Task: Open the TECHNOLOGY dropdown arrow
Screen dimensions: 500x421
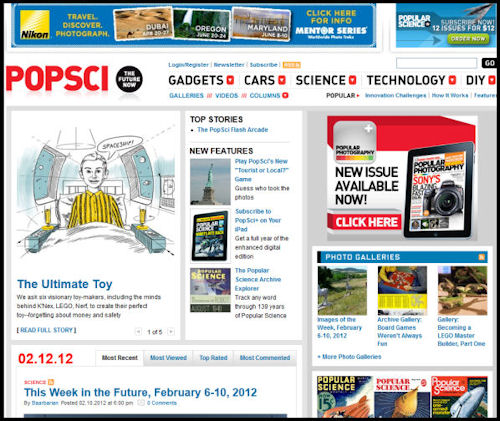Action: (x=452, y=80)
